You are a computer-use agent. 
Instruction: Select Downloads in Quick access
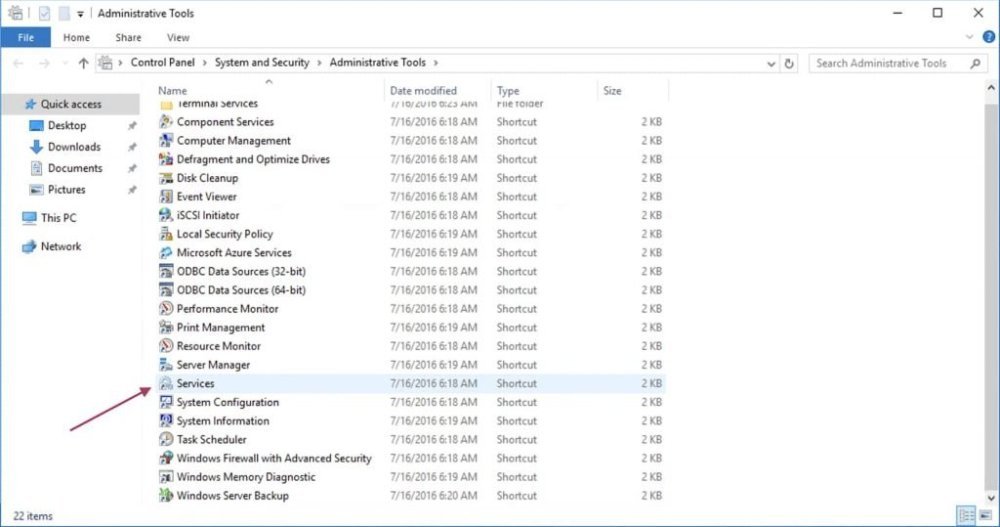(74, 147)
